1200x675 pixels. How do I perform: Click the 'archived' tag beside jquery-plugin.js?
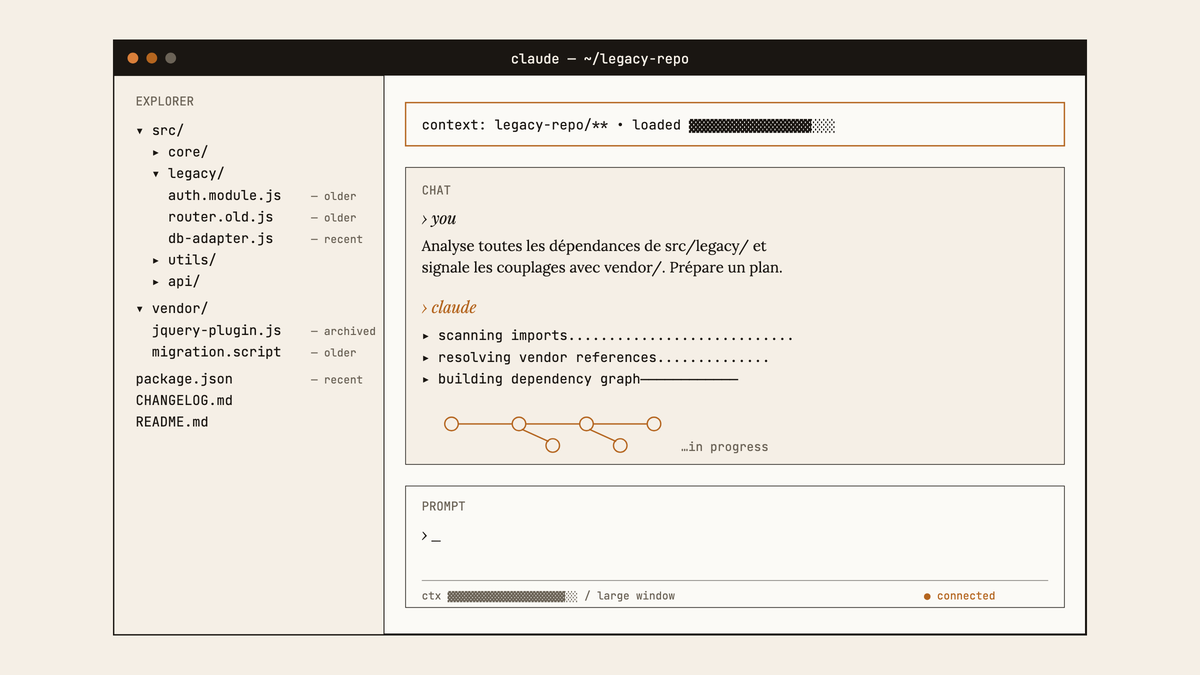[350, 331]
